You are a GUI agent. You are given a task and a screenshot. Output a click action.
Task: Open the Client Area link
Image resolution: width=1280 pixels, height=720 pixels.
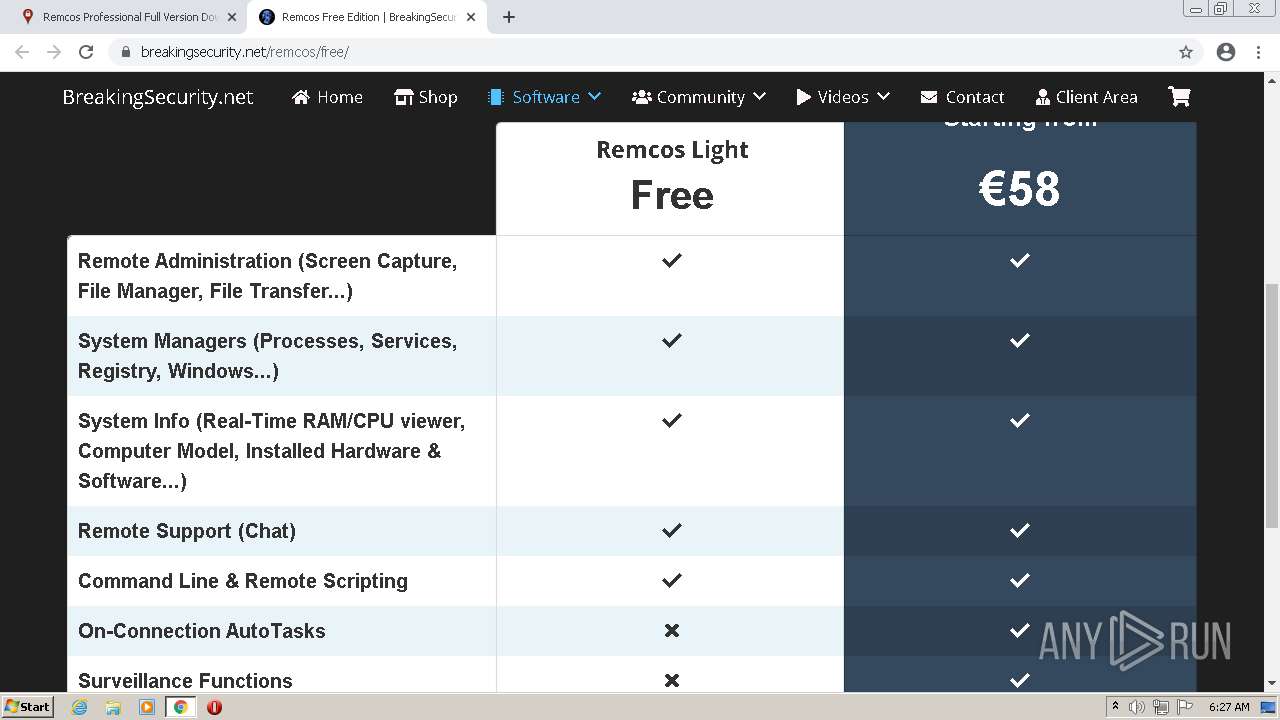(1086, 97)
